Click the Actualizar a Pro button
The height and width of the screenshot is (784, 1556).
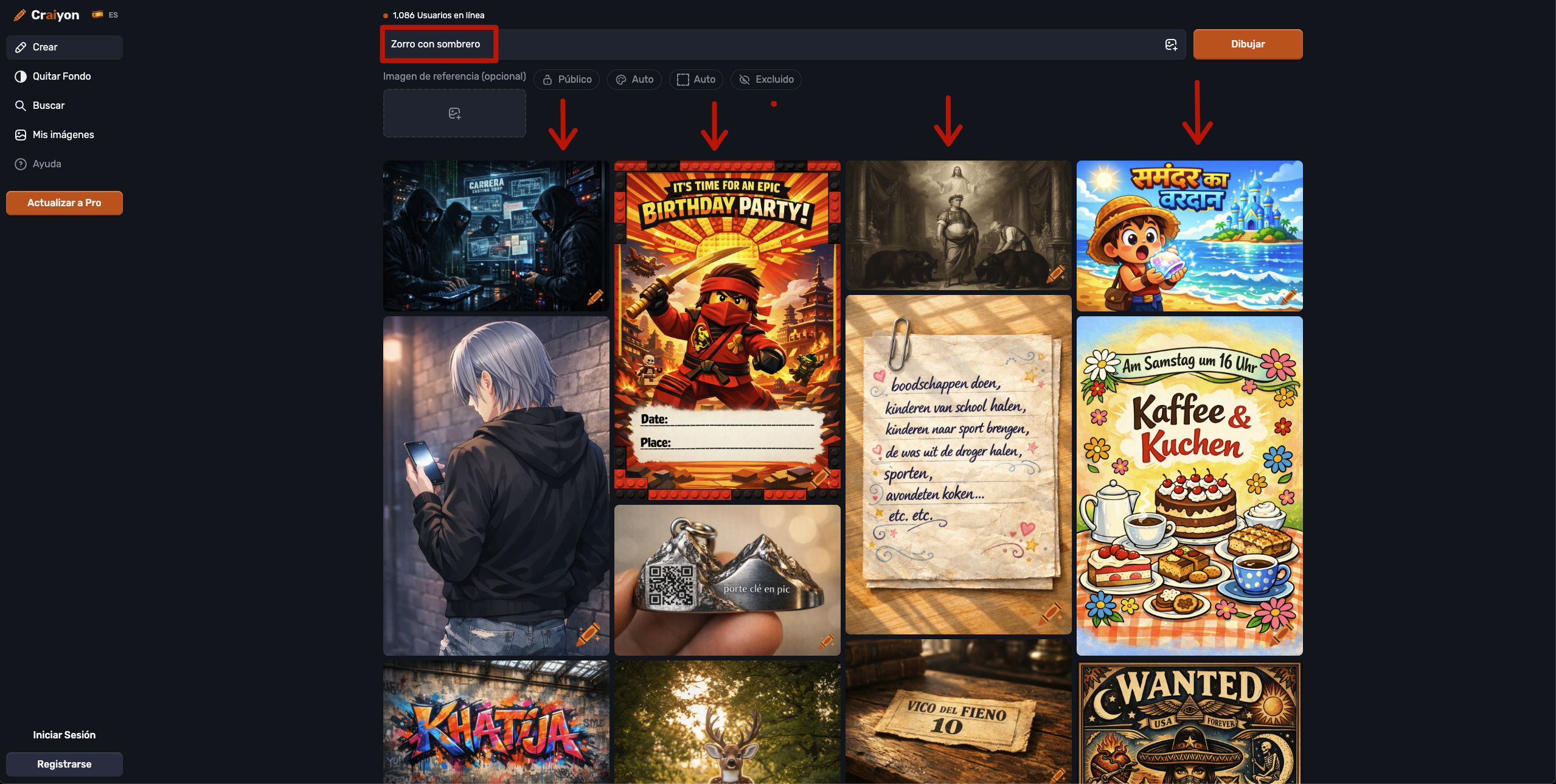[x=64, y=203]
